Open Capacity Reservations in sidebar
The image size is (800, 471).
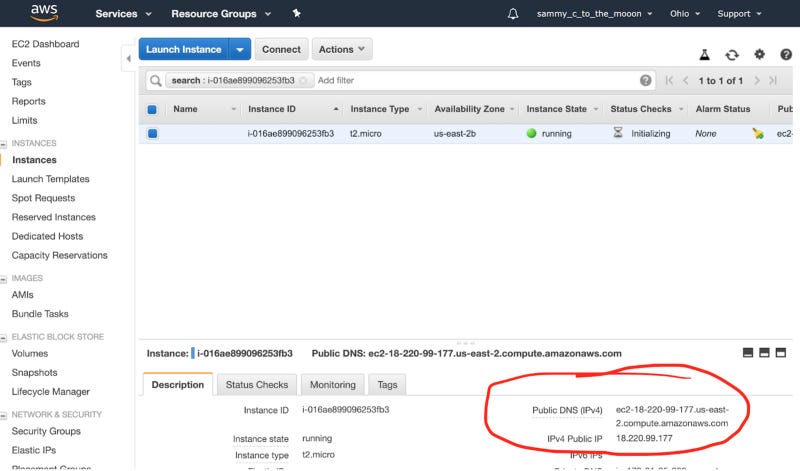tap(59, 255)
